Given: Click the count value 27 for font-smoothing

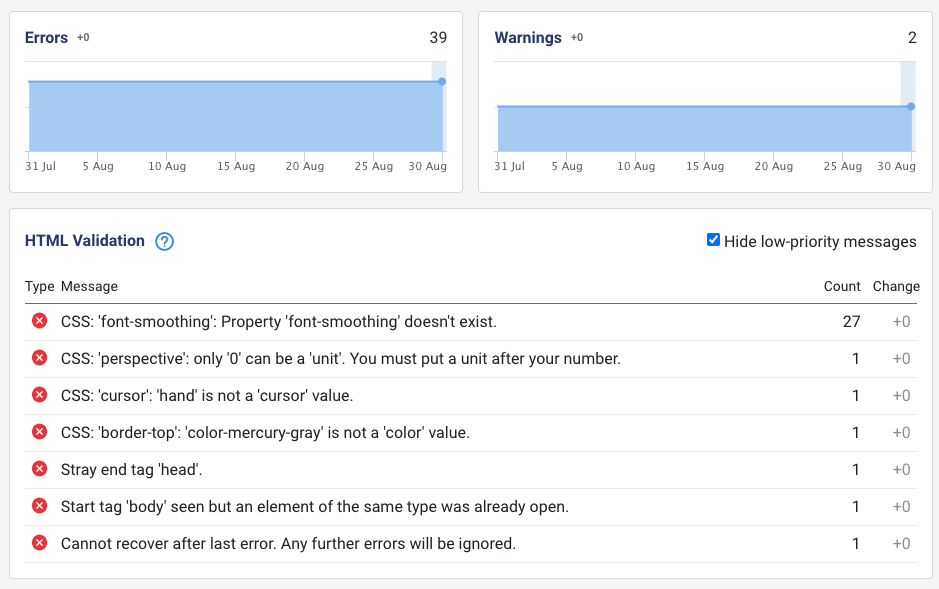Looking at the screenshot, I should tap(852, 321).
